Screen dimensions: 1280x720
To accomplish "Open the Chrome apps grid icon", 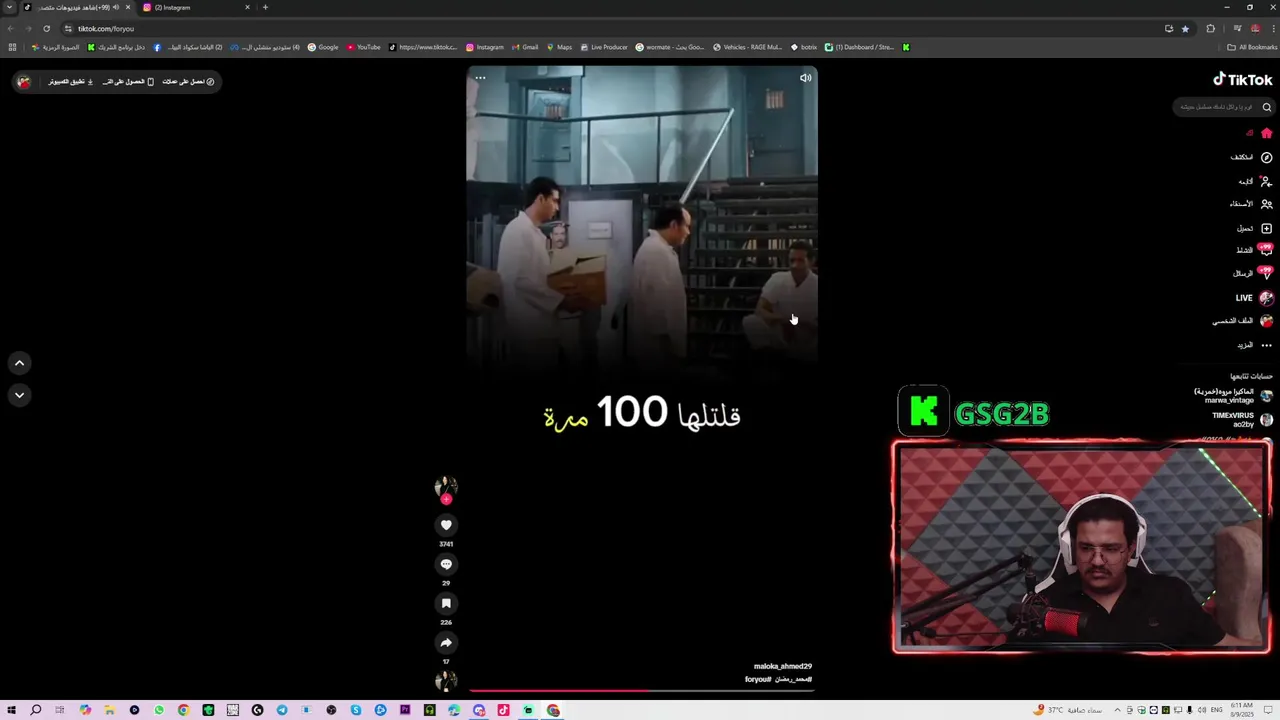I will (12, 47).
